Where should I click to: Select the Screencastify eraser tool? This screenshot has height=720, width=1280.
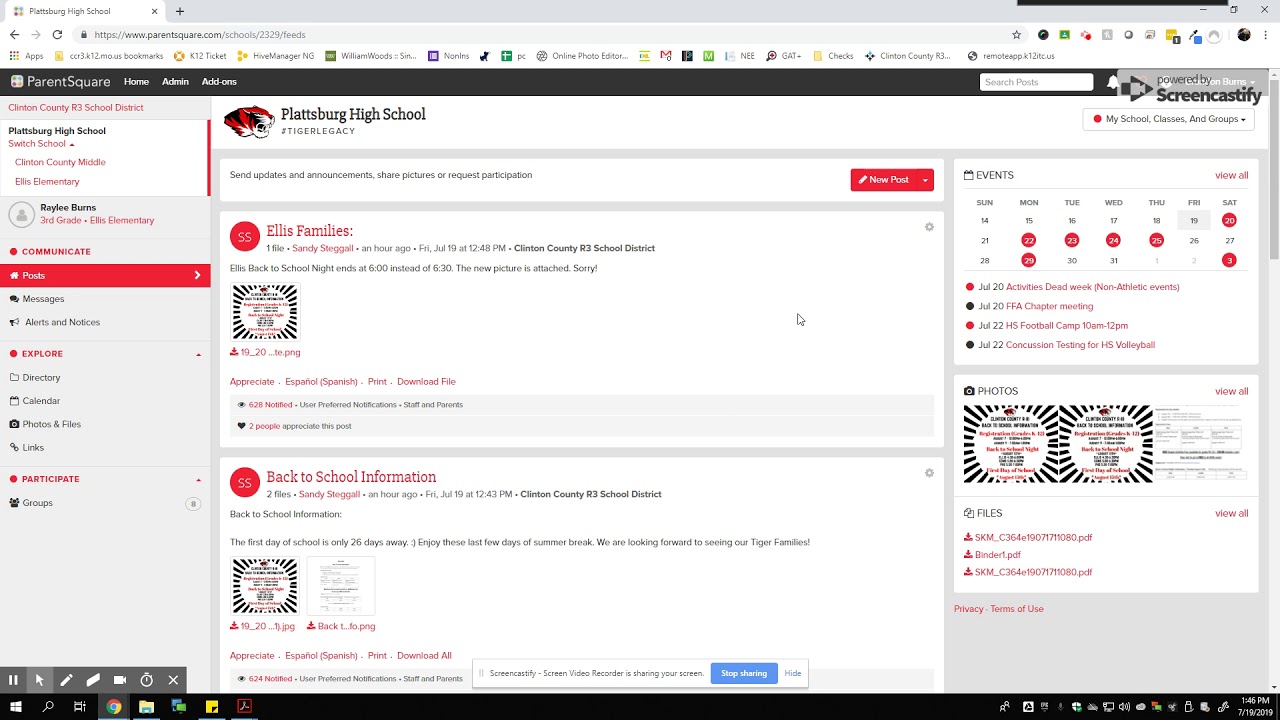[93, 680]
